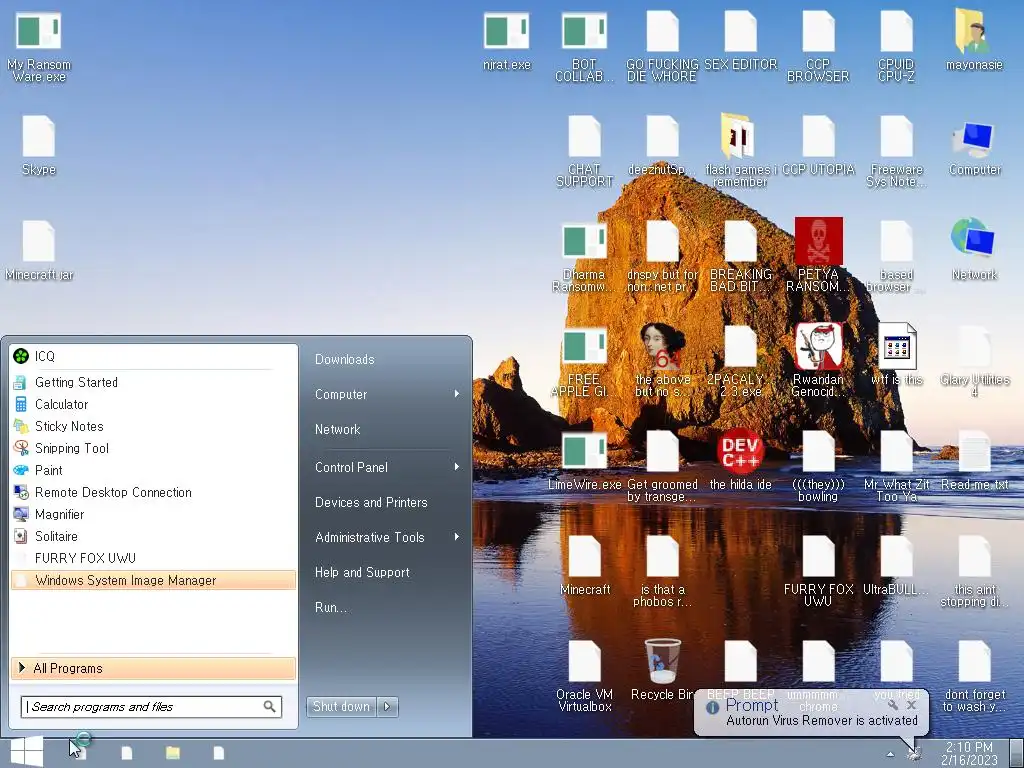Click the yellow folder icon on the taskbar
Viewport: 1024px width, 768px height.
pos(172,753)
